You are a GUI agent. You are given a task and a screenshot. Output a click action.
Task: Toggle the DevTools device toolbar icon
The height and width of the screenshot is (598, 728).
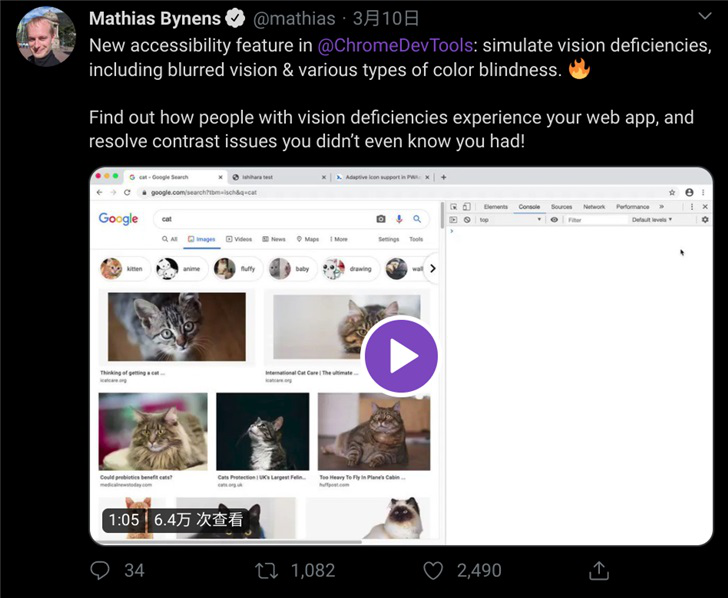point(467,206)
